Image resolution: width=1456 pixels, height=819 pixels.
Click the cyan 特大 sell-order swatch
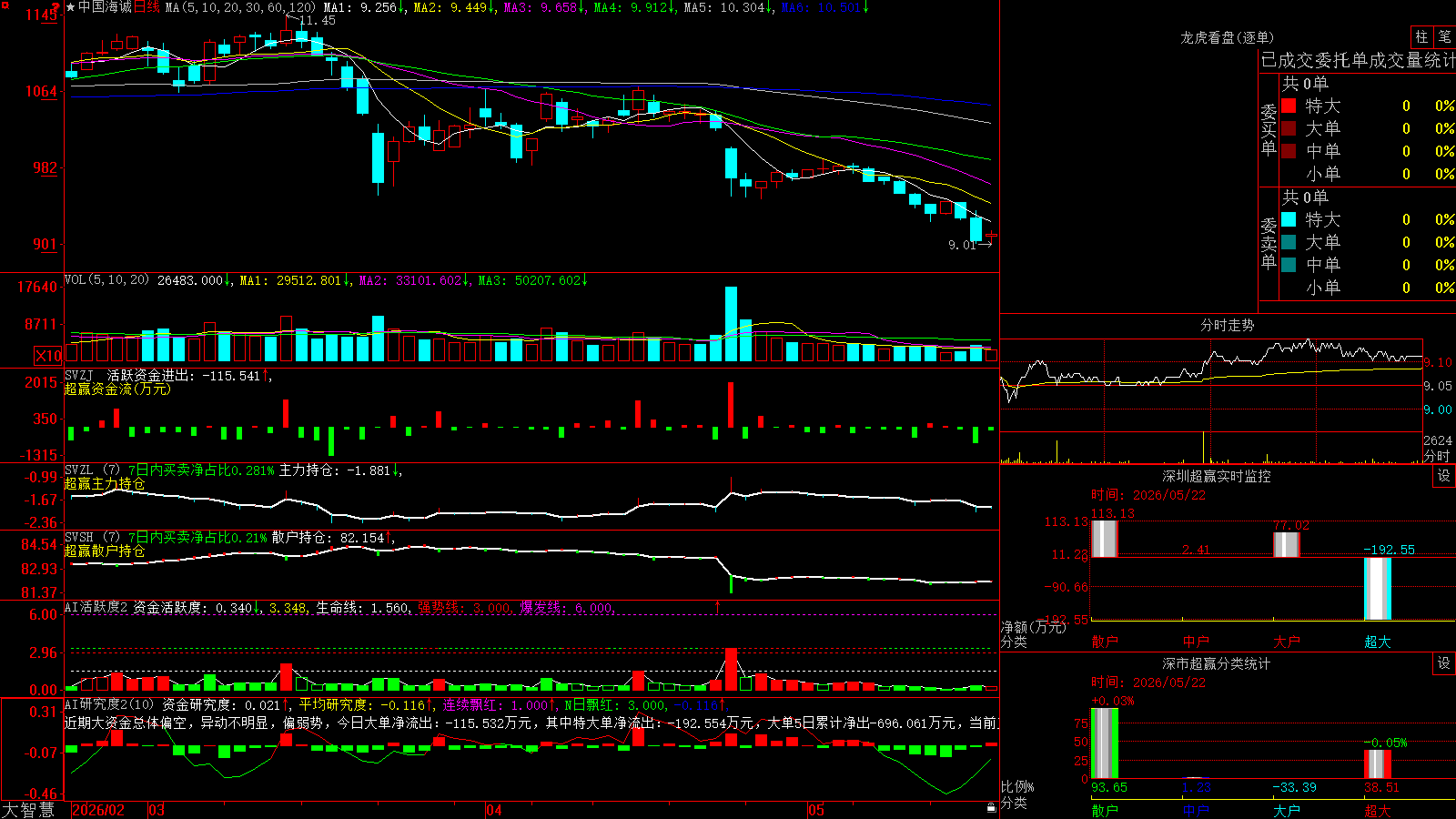click(x=1289, y=219)
